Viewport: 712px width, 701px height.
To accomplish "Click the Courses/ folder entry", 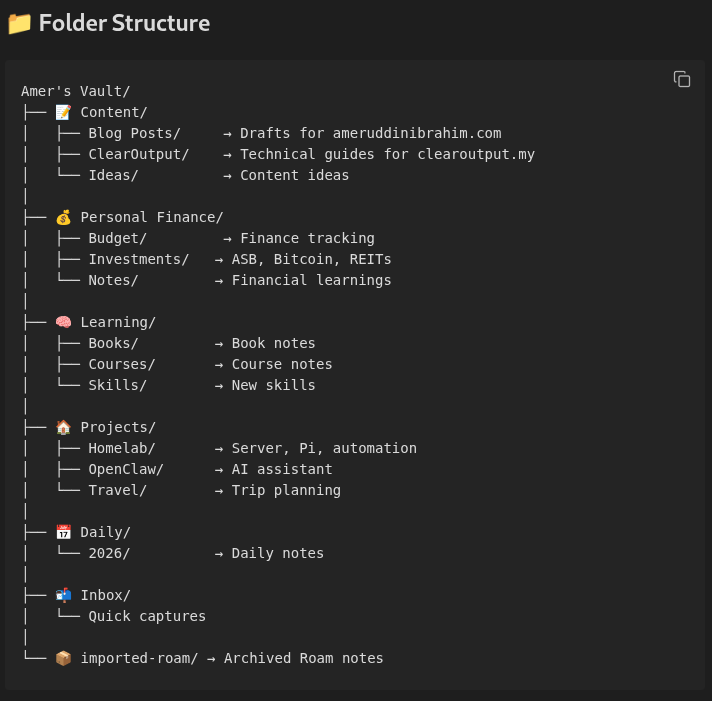I will click(122, 364).
